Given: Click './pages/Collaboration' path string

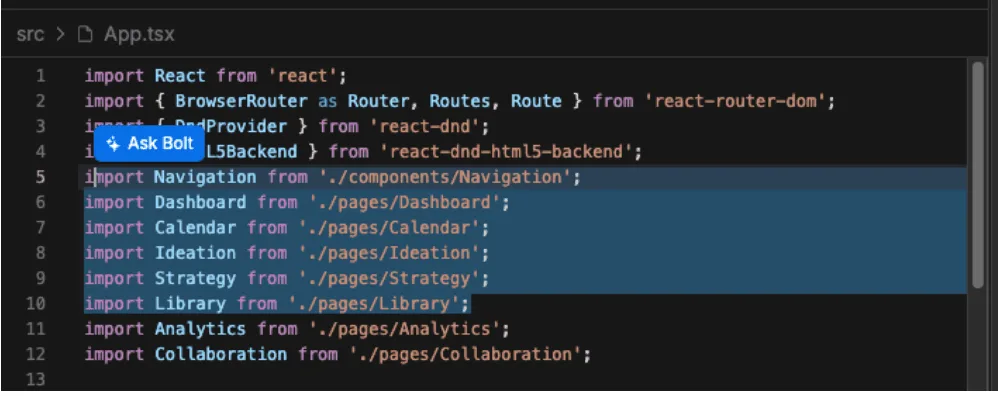Looking at the screenshot, I should pos(467,354).
